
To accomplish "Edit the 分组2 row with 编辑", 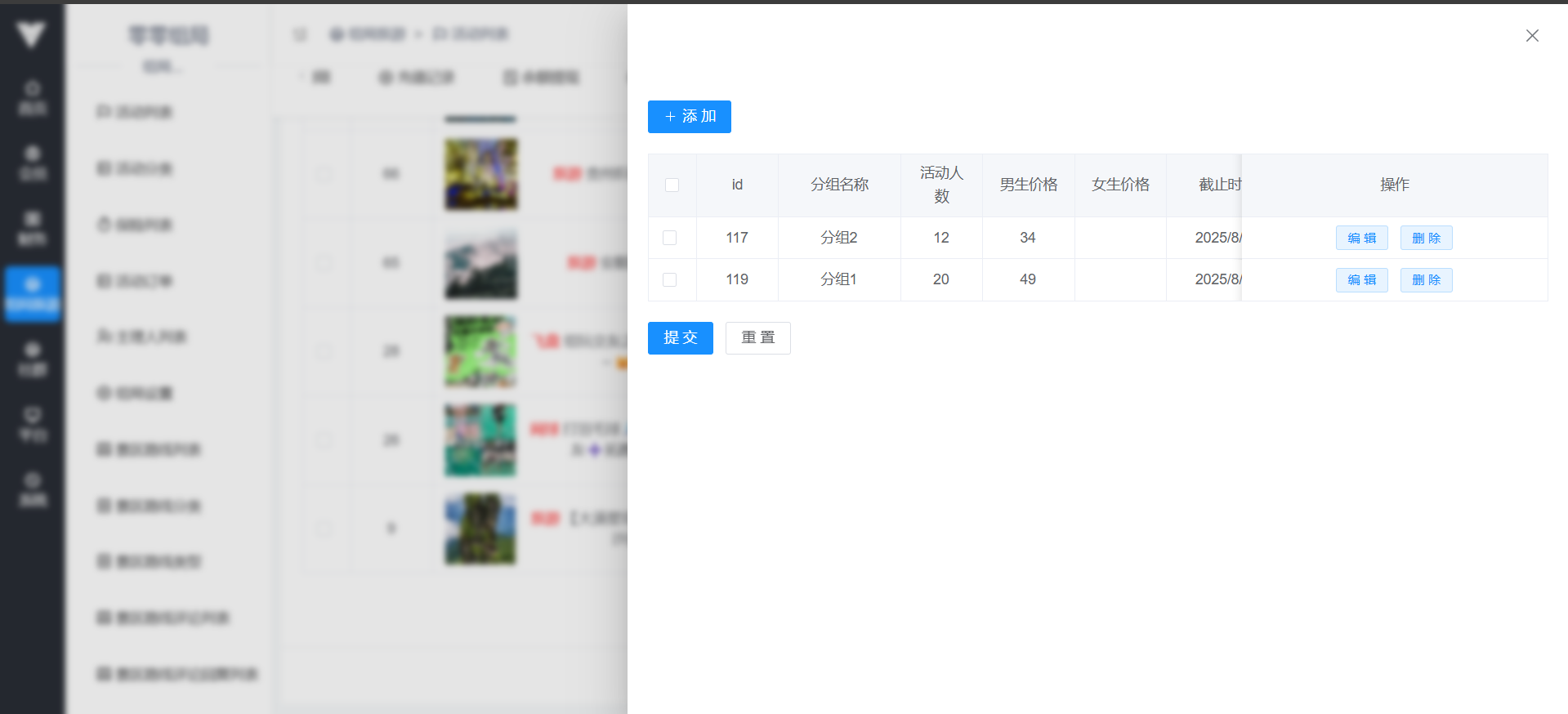I will click(x=1361, y=238).
